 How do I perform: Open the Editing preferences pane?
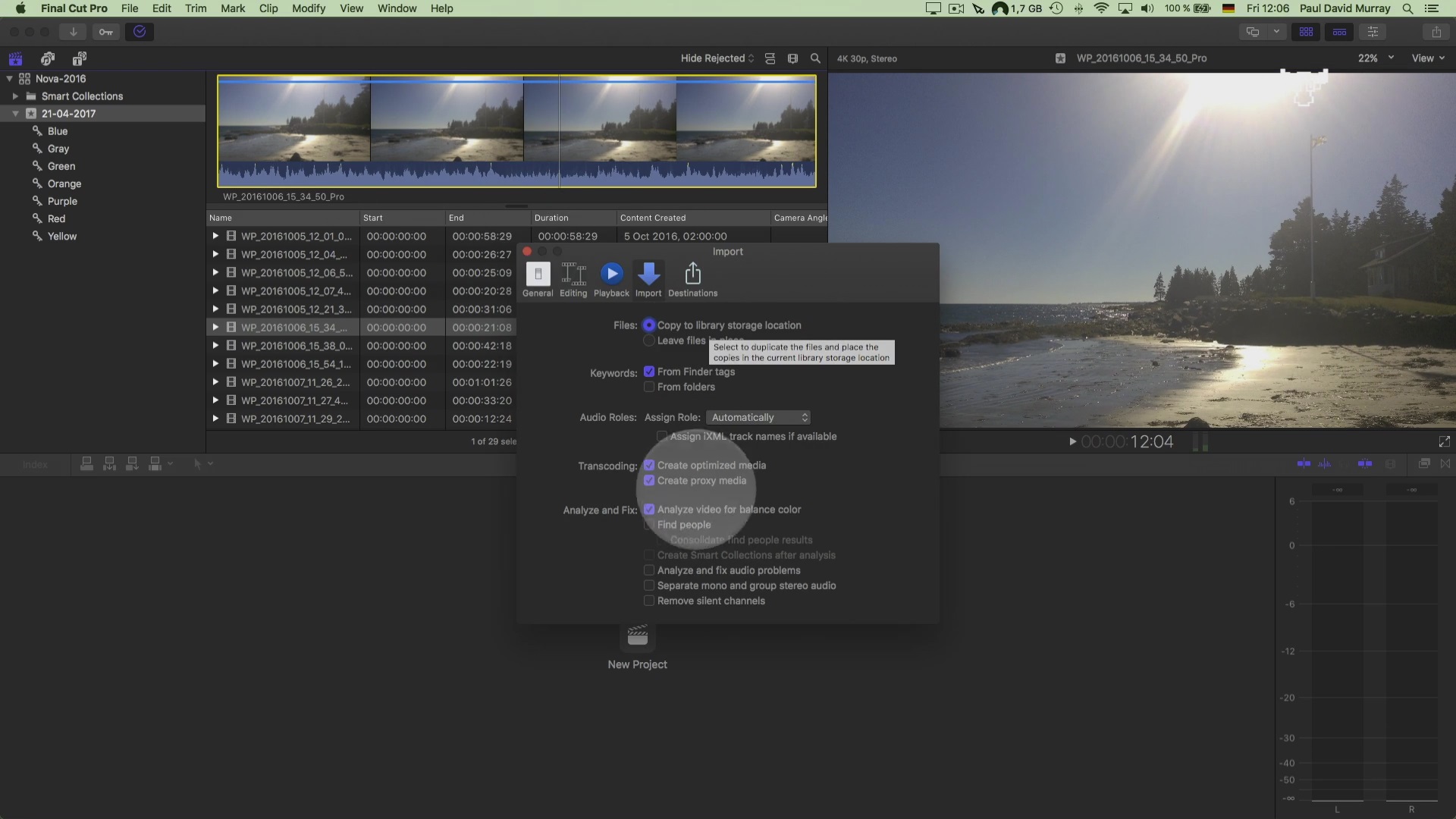coord(573,279)
